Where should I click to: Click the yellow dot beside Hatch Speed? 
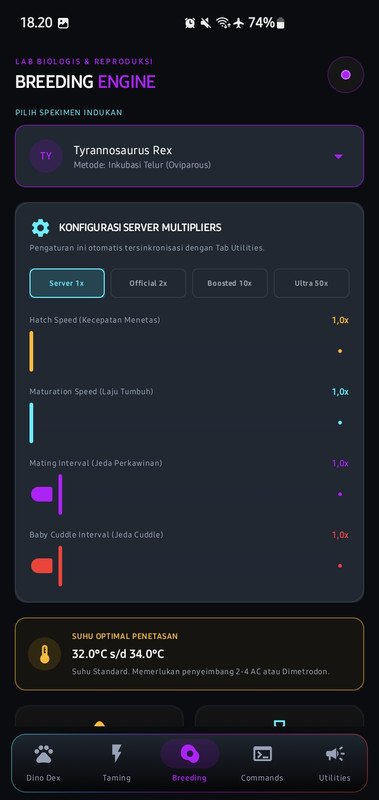[x=340, y=351]
